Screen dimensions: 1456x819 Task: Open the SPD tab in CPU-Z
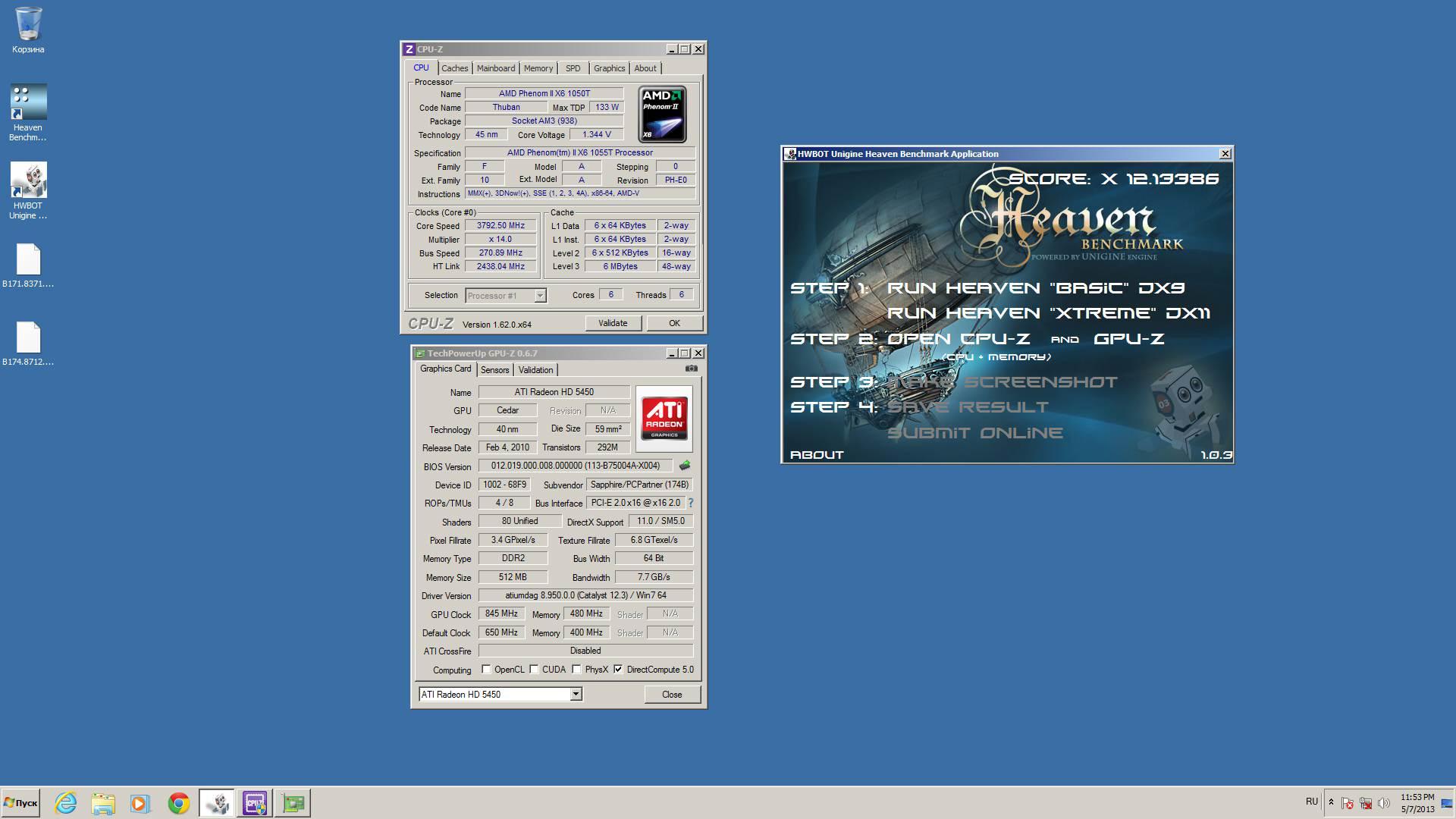(573, 68)
